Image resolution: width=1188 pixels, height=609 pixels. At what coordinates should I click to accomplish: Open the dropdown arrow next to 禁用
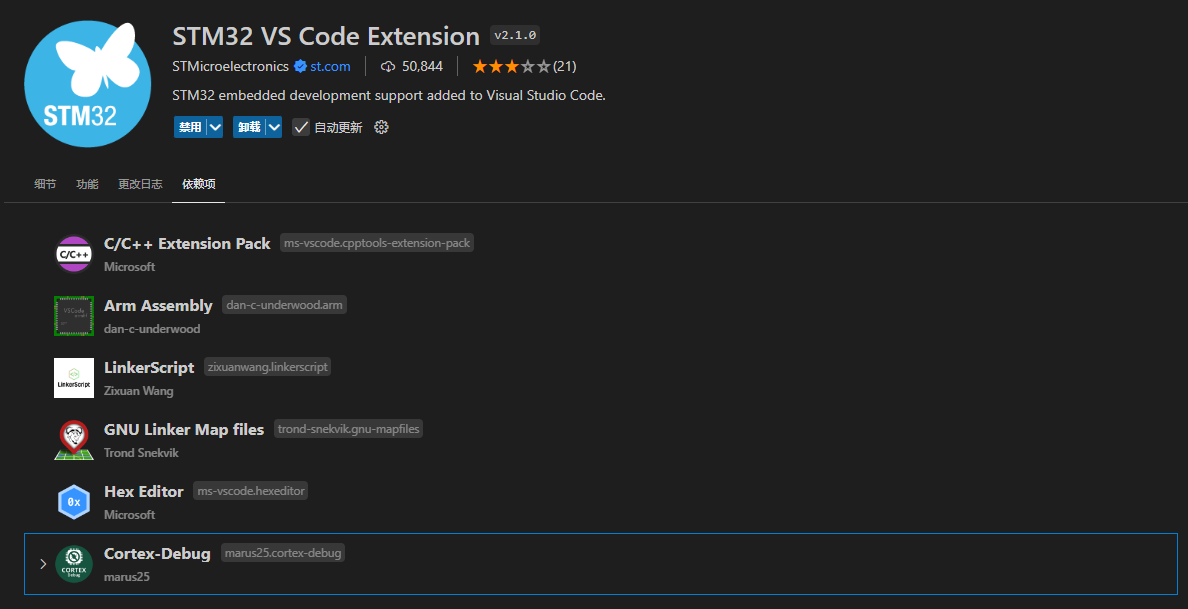click(214, 127)
